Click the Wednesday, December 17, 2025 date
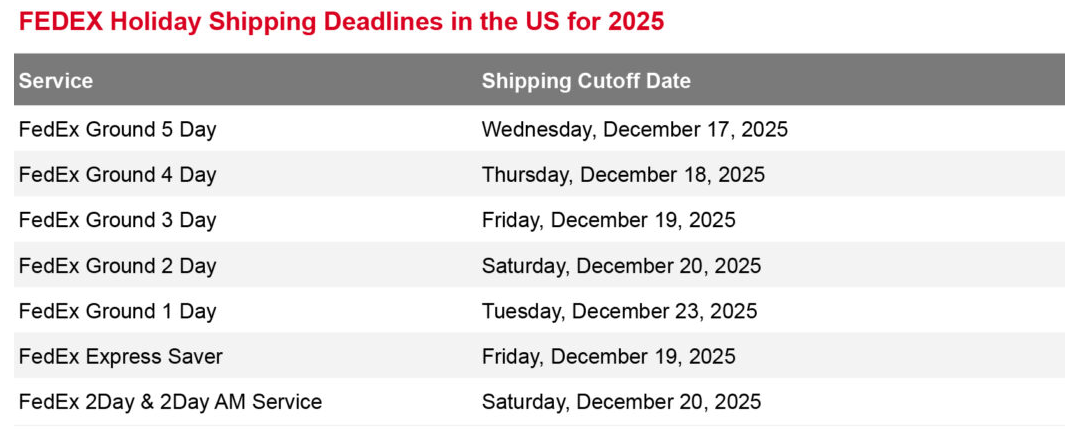The image size is (1070, 429). click(634, 129)
